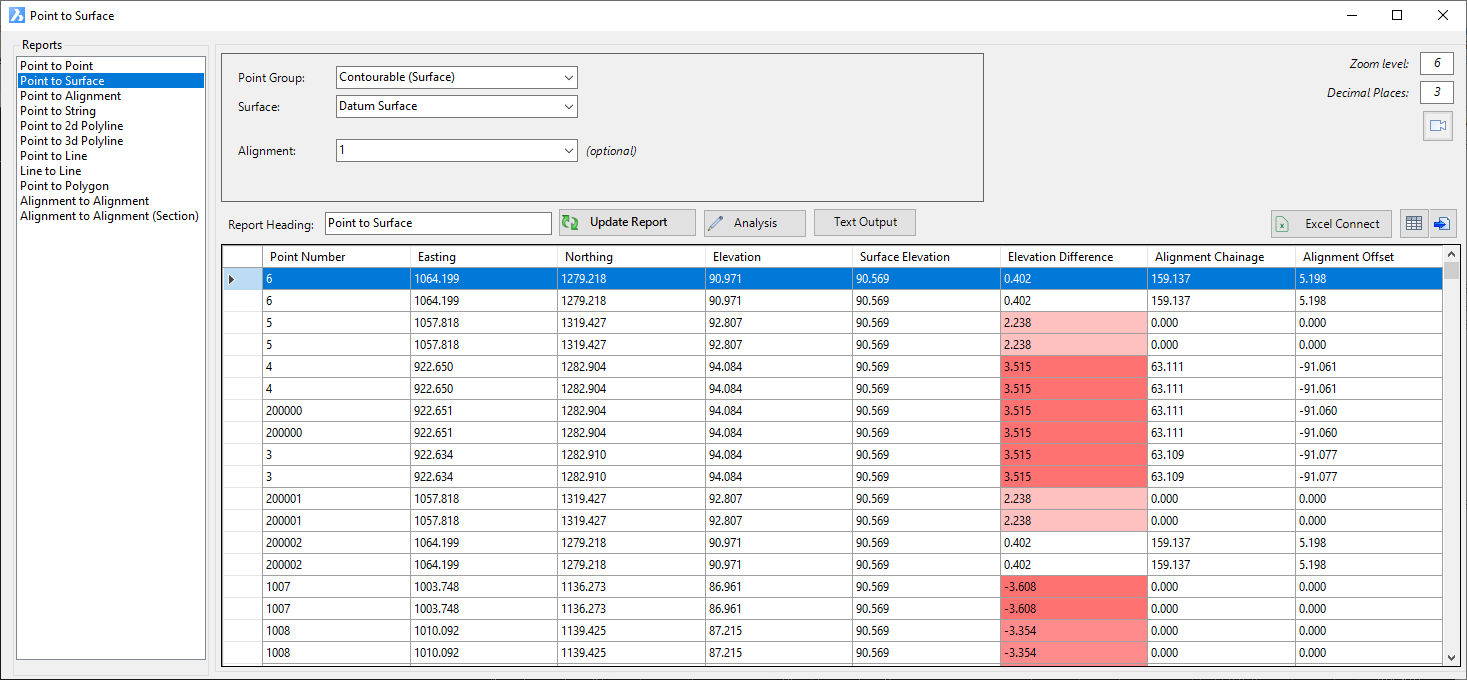Click the Excel Connect button
This screenshot has width=1467, height=680.
[x=1331, y=224]
